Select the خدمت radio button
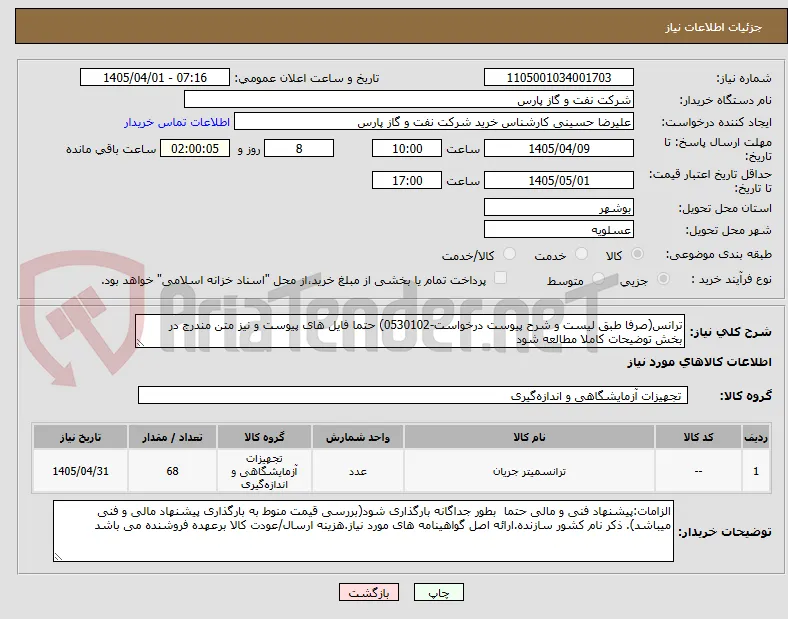This screenshot has width=788, height=619. [x=581, y=254]
